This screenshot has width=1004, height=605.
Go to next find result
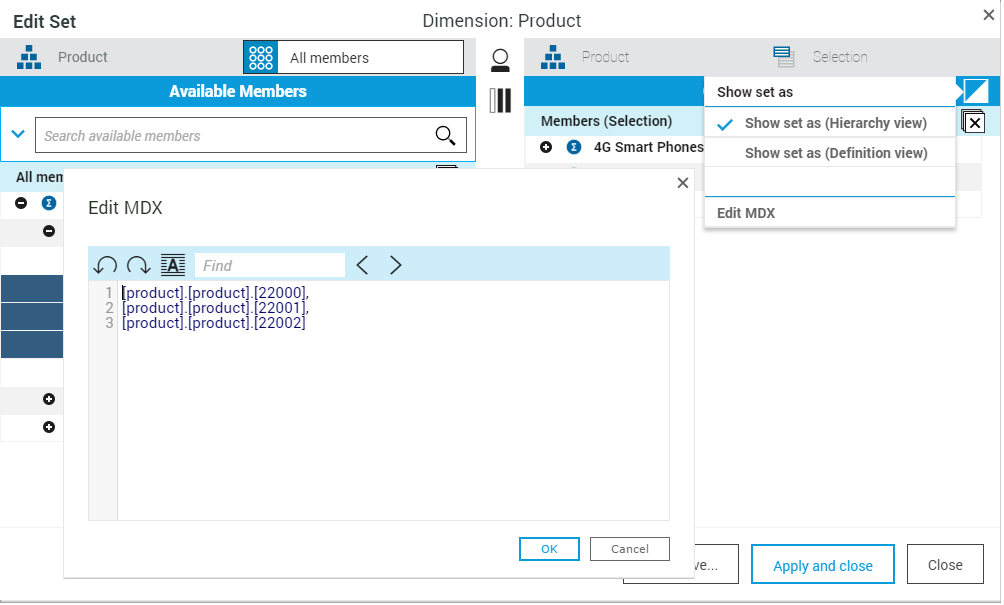coord(396,265)
